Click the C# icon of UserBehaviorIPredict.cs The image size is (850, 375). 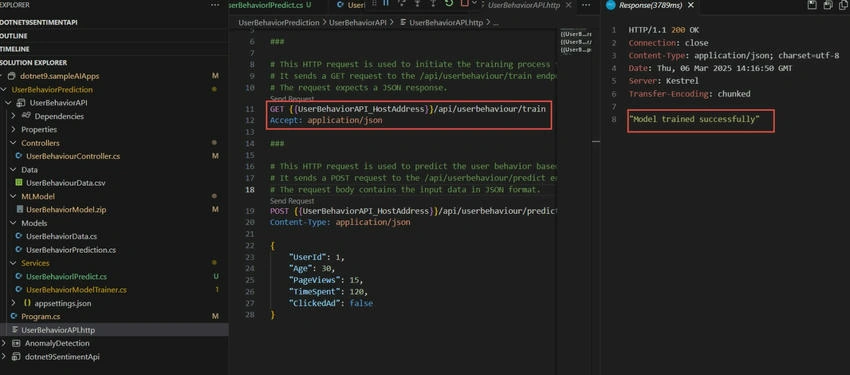click(x=18, y=276)
